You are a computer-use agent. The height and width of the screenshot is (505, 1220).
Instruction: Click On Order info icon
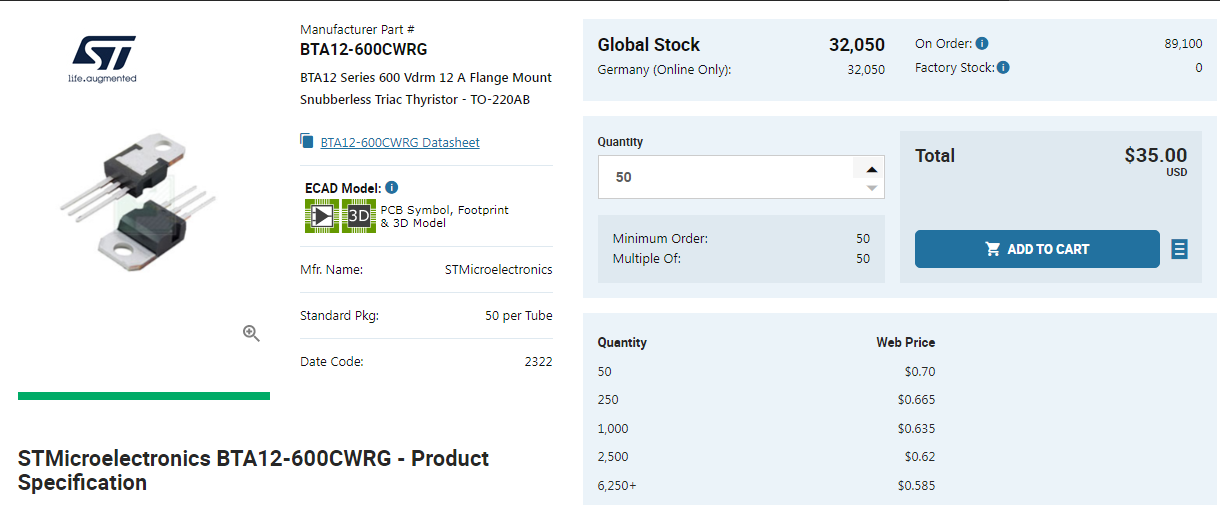pyautogui.click(x=982, y=44)
